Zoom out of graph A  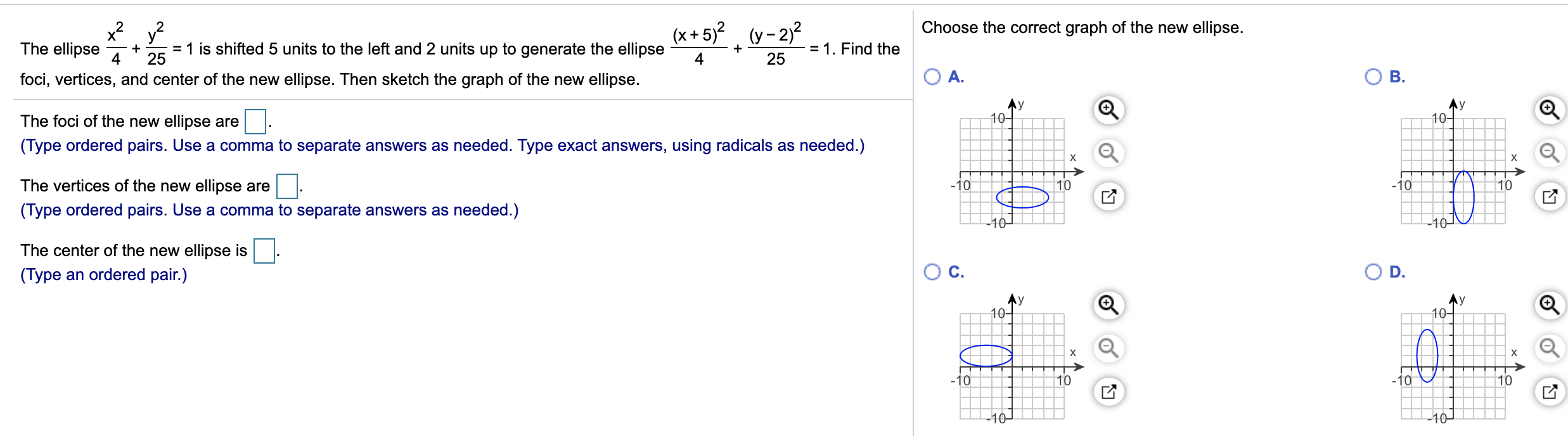pos(1109,152)
